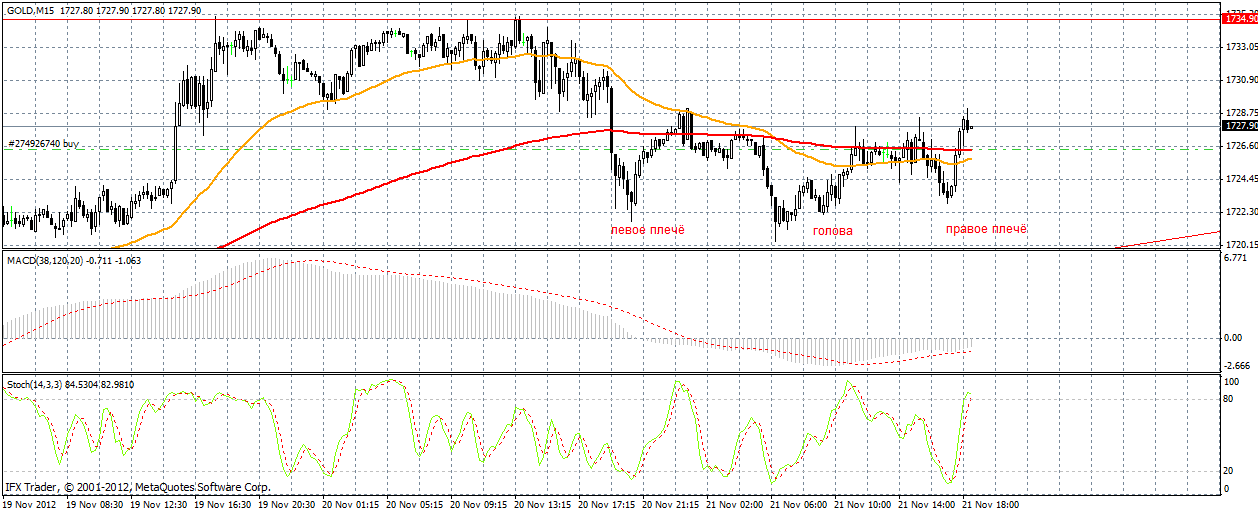Click the 19 Nov 20:30 time label
Screen dimensions: 1258x512
point(285,505)
